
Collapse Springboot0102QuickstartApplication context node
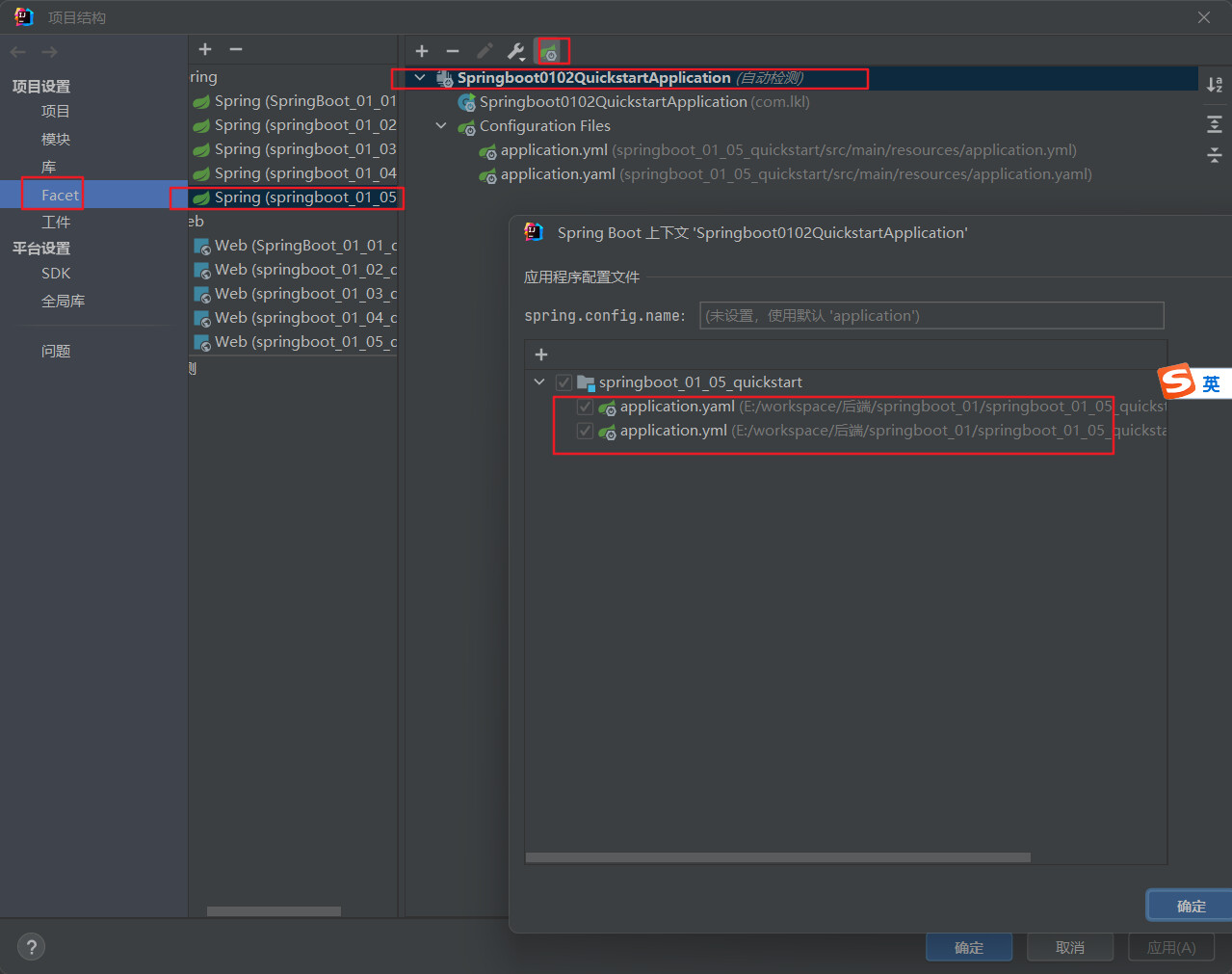coord(420,78)
